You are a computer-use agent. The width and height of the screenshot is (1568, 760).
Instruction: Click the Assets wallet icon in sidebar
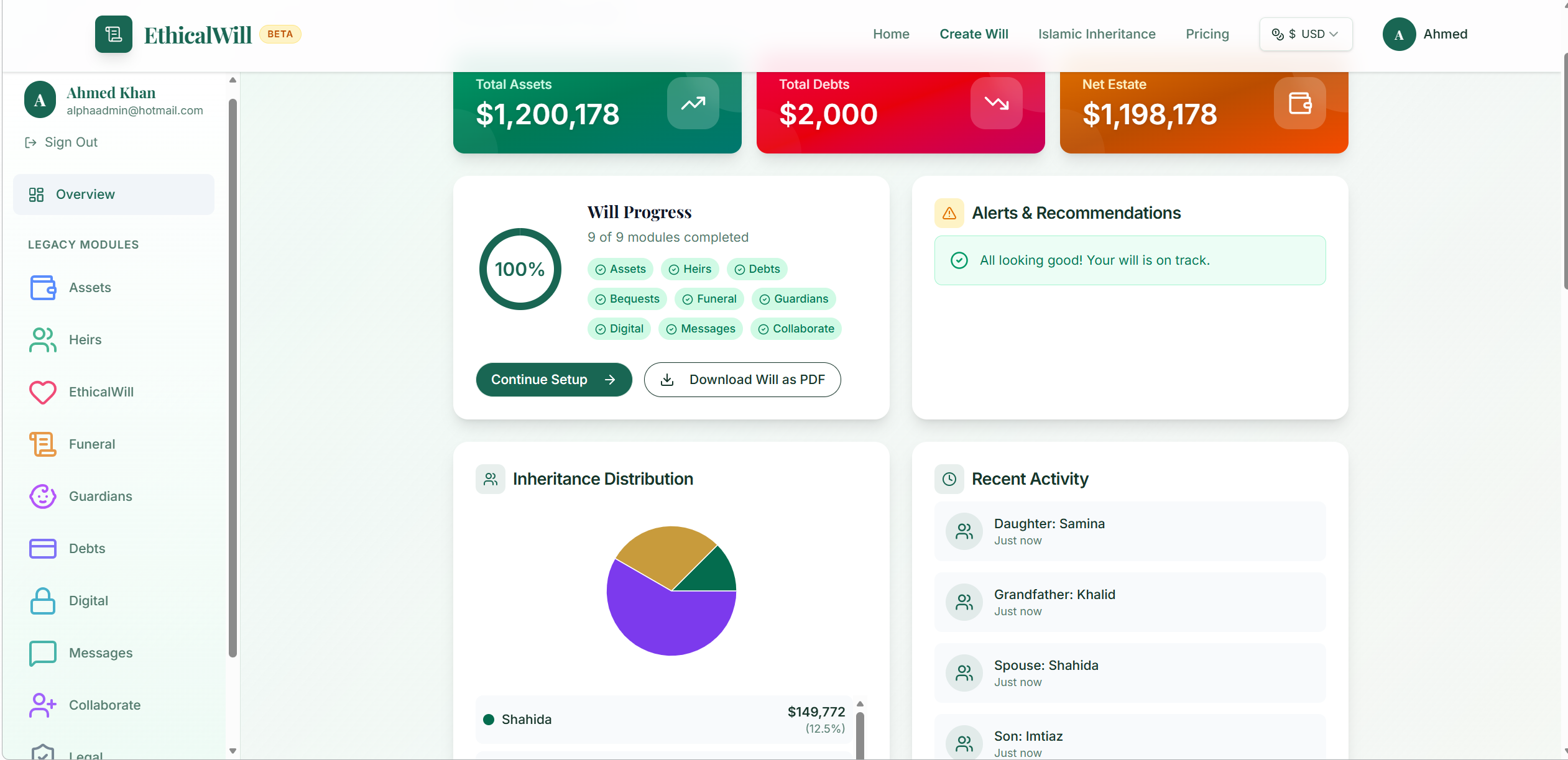pyautogui.click(x=43, y=288)
